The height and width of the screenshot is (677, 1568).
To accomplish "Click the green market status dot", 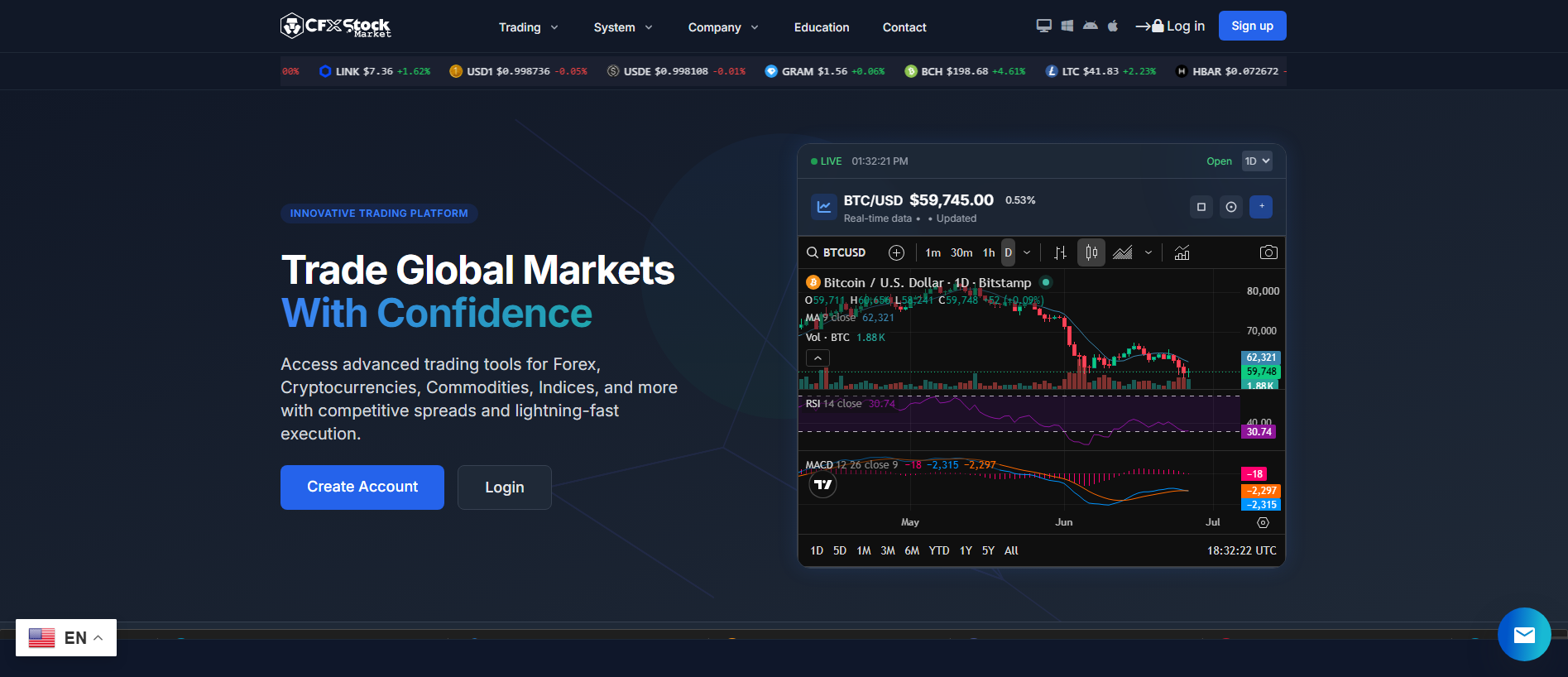I will coord(1046,282).
